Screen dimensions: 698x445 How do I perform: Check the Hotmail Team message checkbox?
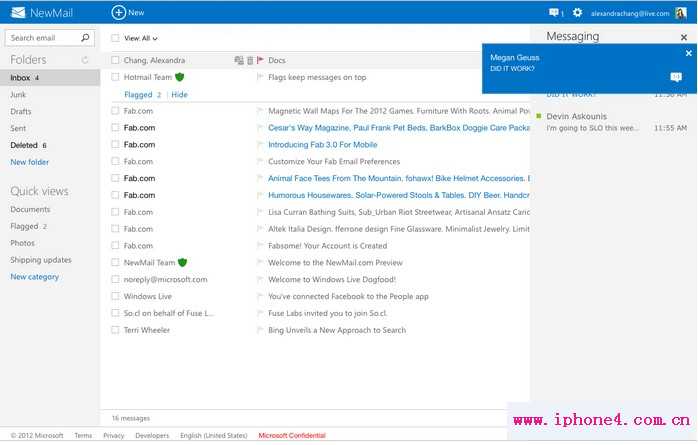click(115, 77)
